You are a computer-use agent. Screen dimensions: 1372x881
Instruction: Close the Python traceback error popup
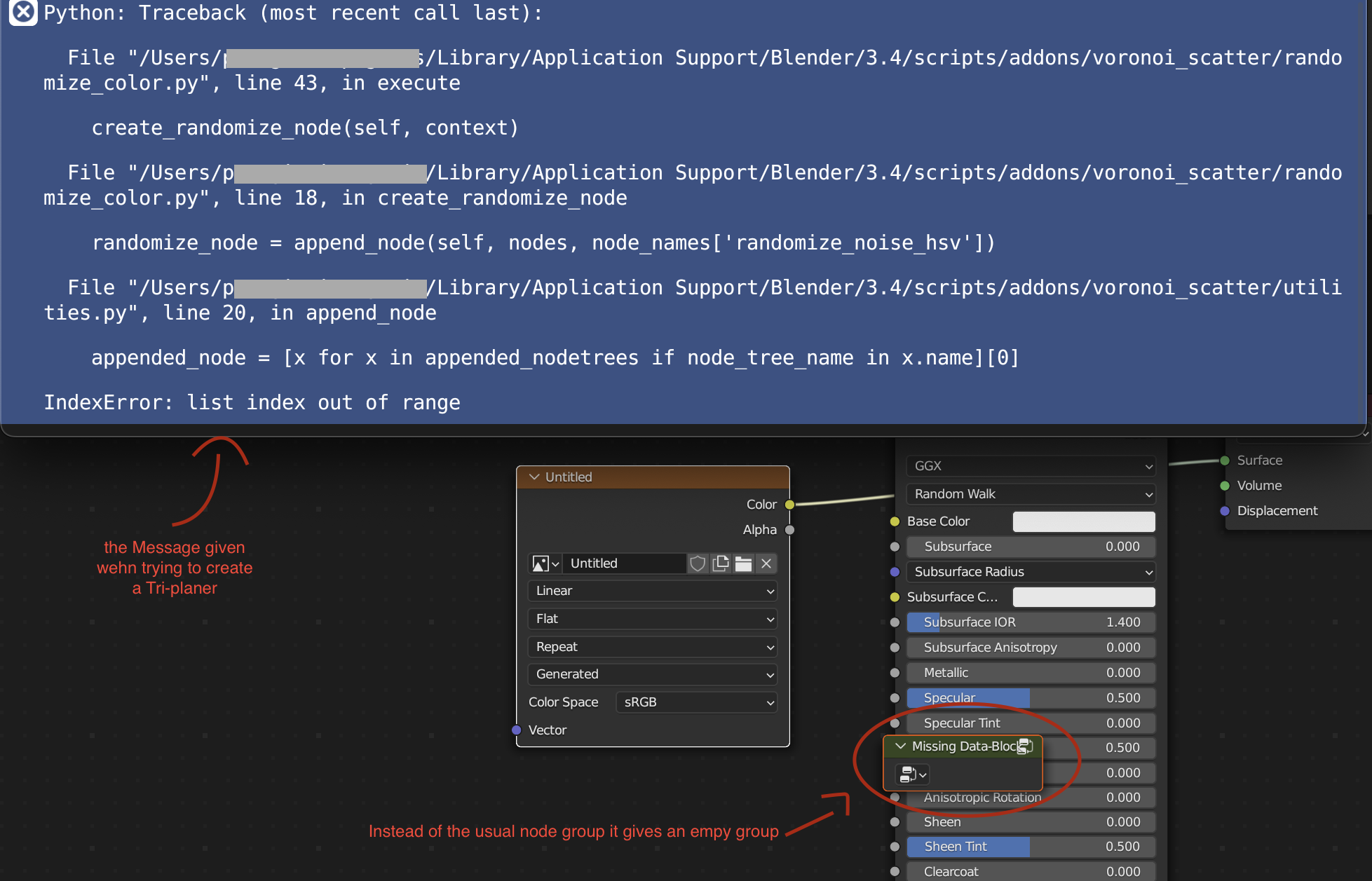[22, 13]
